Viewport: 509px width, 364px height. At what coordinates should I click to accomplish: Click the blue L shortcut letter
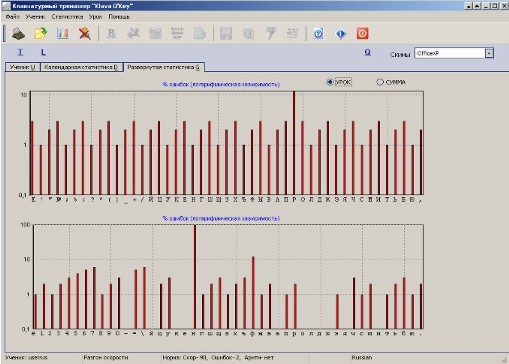[x=43, y=52]
